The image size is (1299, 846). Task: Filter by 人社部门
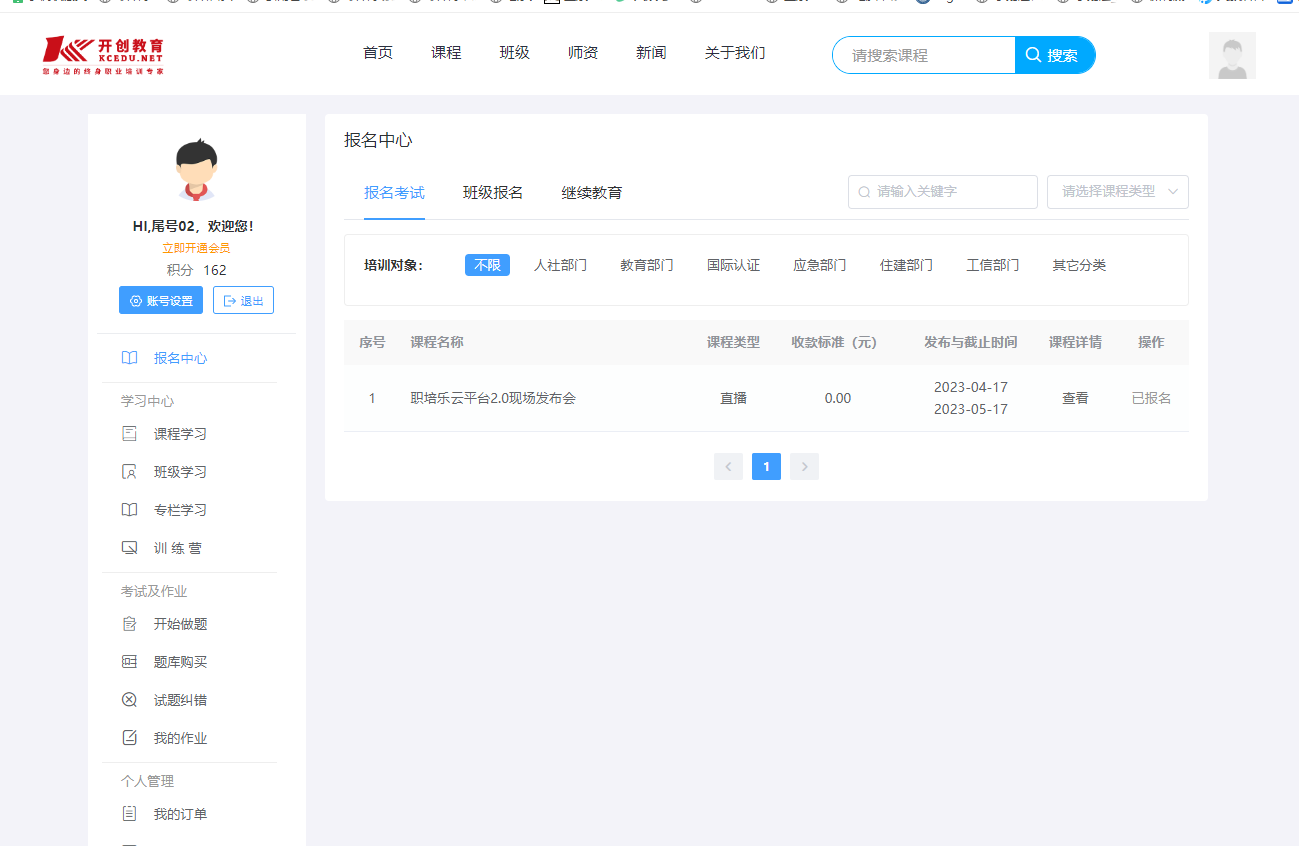click(560, 265)
